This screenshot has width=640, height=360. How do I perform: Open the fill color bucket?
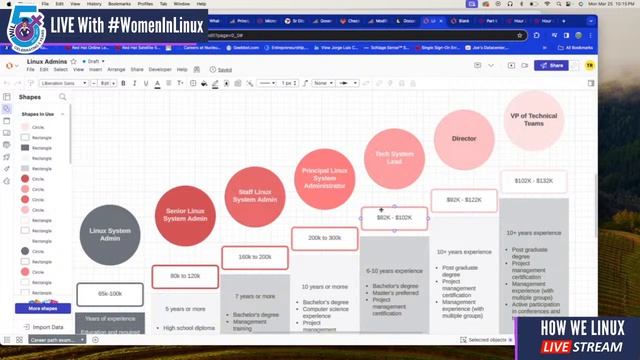point(204,83)
